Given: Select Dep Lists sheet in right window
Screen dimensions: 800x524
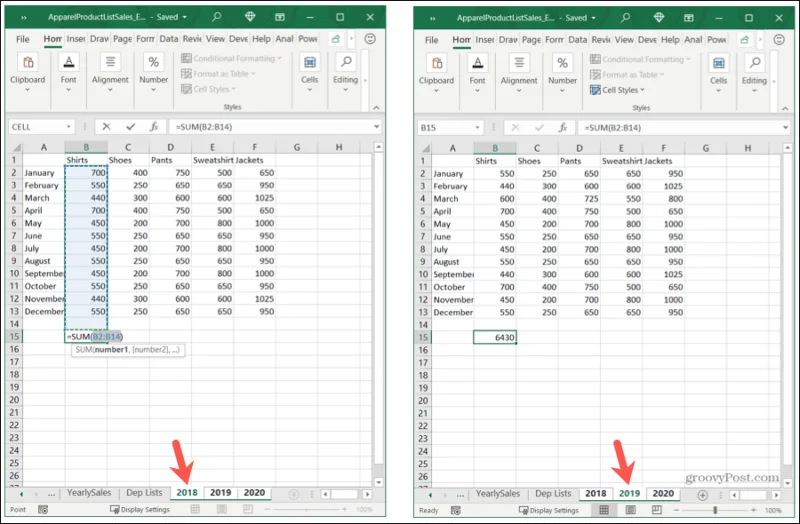Looking at the screenshot, I should point(553,494).
